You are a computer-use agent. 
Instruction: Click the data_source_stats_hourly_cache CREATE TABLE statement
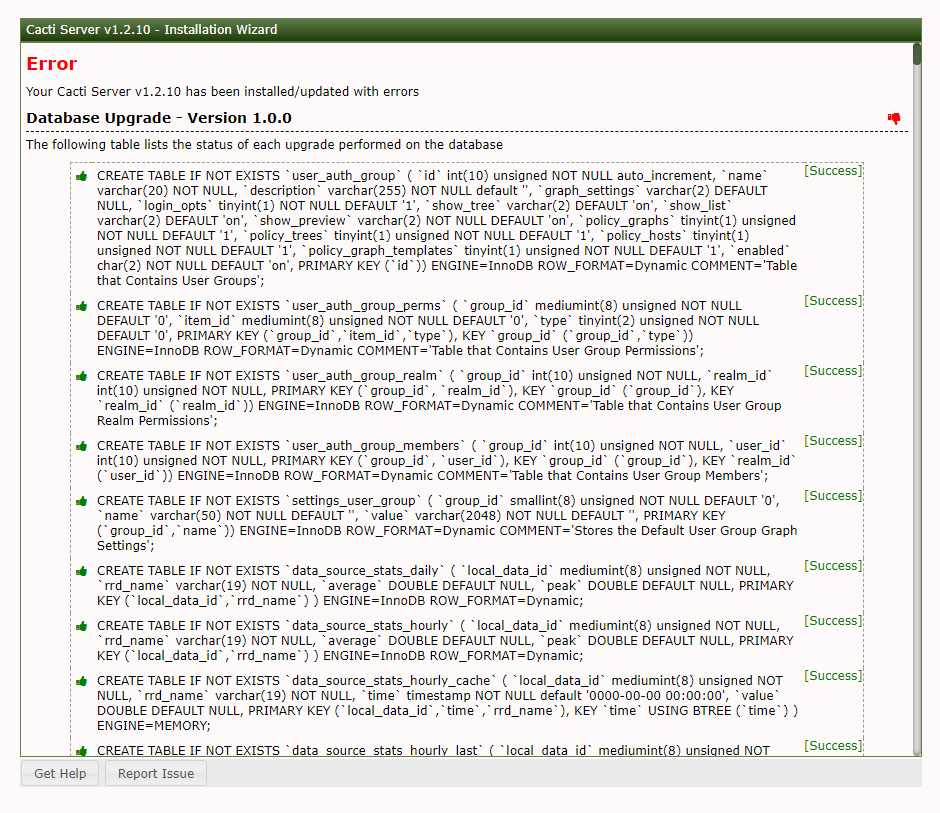click(447, 703)
